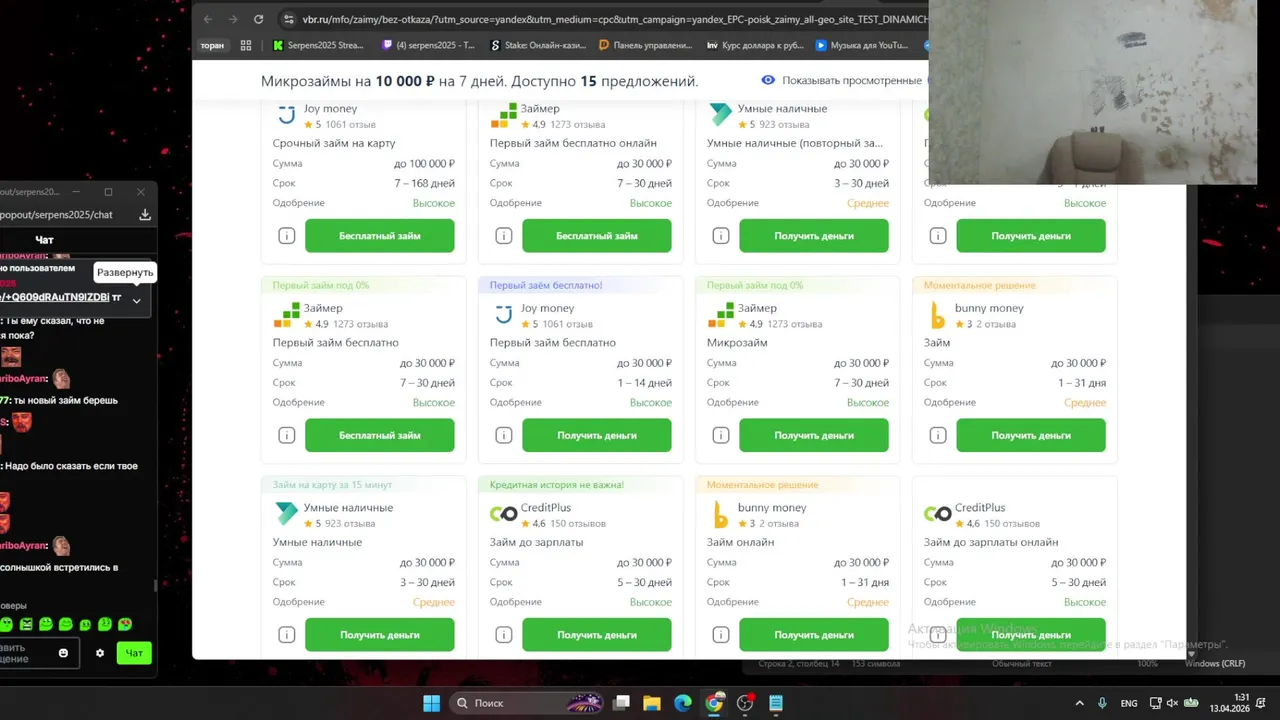This screenshot has height=720, width=1280.
Task: Open info icon on Срочный займ на карту card
Action: point(287,236)
